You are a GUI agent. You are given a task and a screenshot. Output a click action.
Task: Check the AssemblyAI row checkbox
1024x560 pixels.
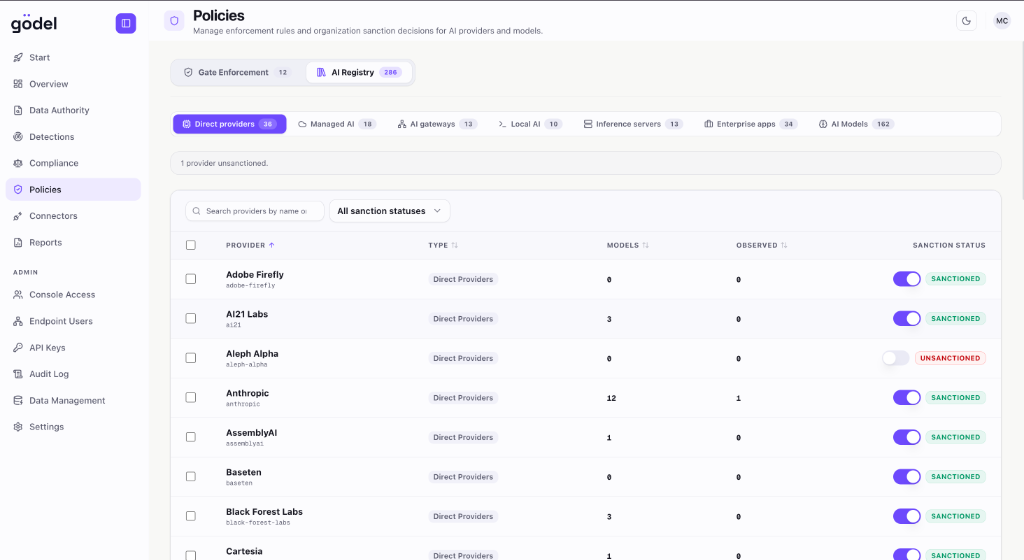tap(191, 437)
